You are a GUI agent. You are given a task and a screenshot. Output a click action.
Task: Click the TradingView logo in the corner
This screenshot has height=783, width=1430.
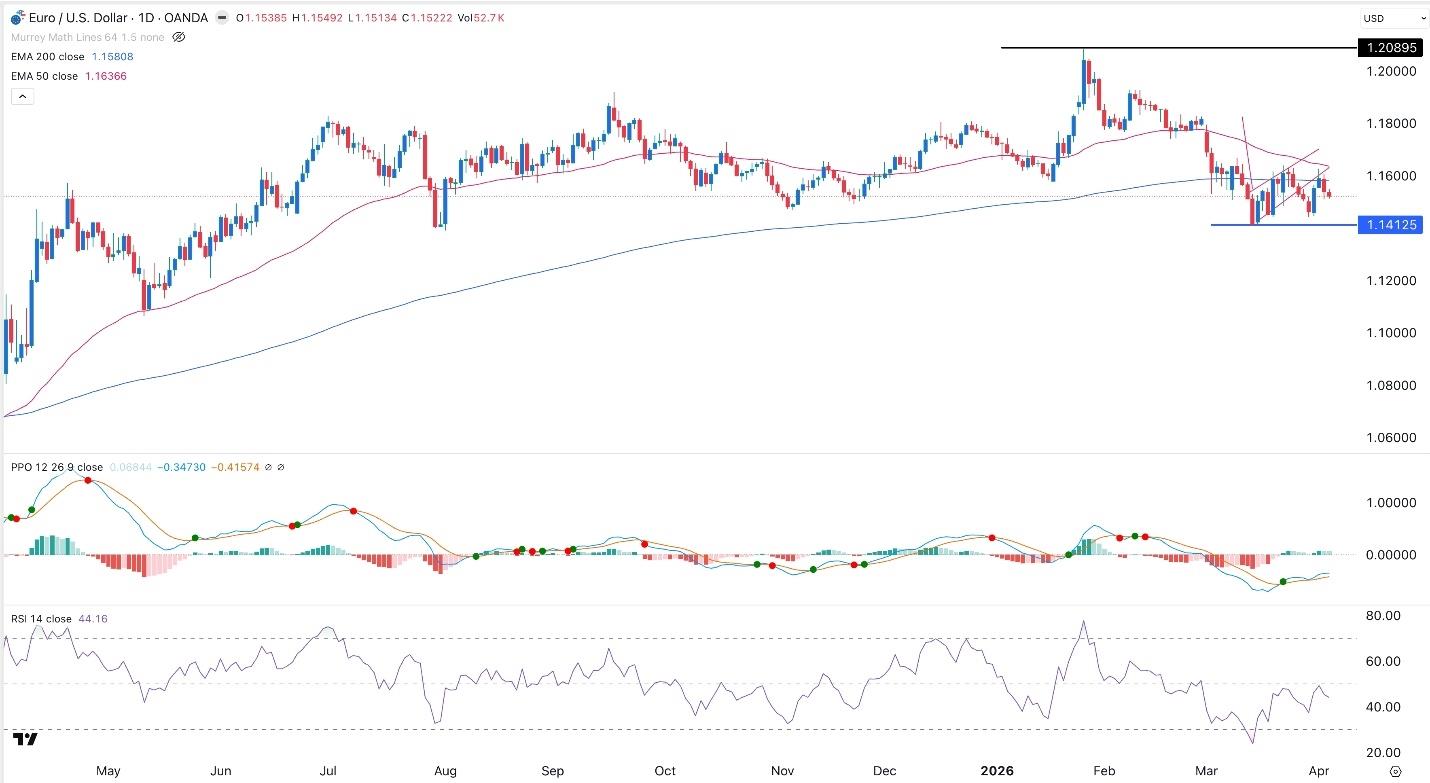(27, 740)
